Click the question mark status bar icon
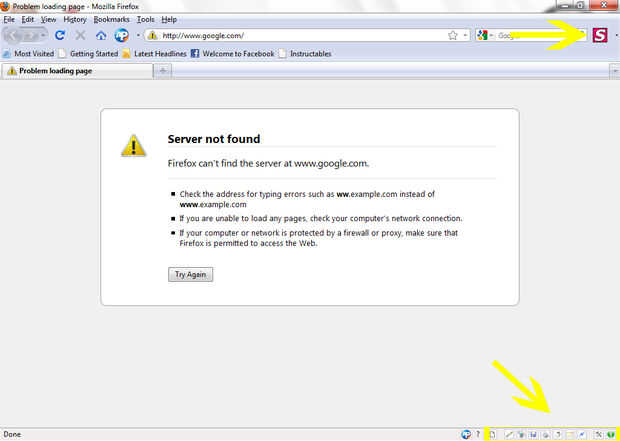The image size is (620, 441). (478, 434)
